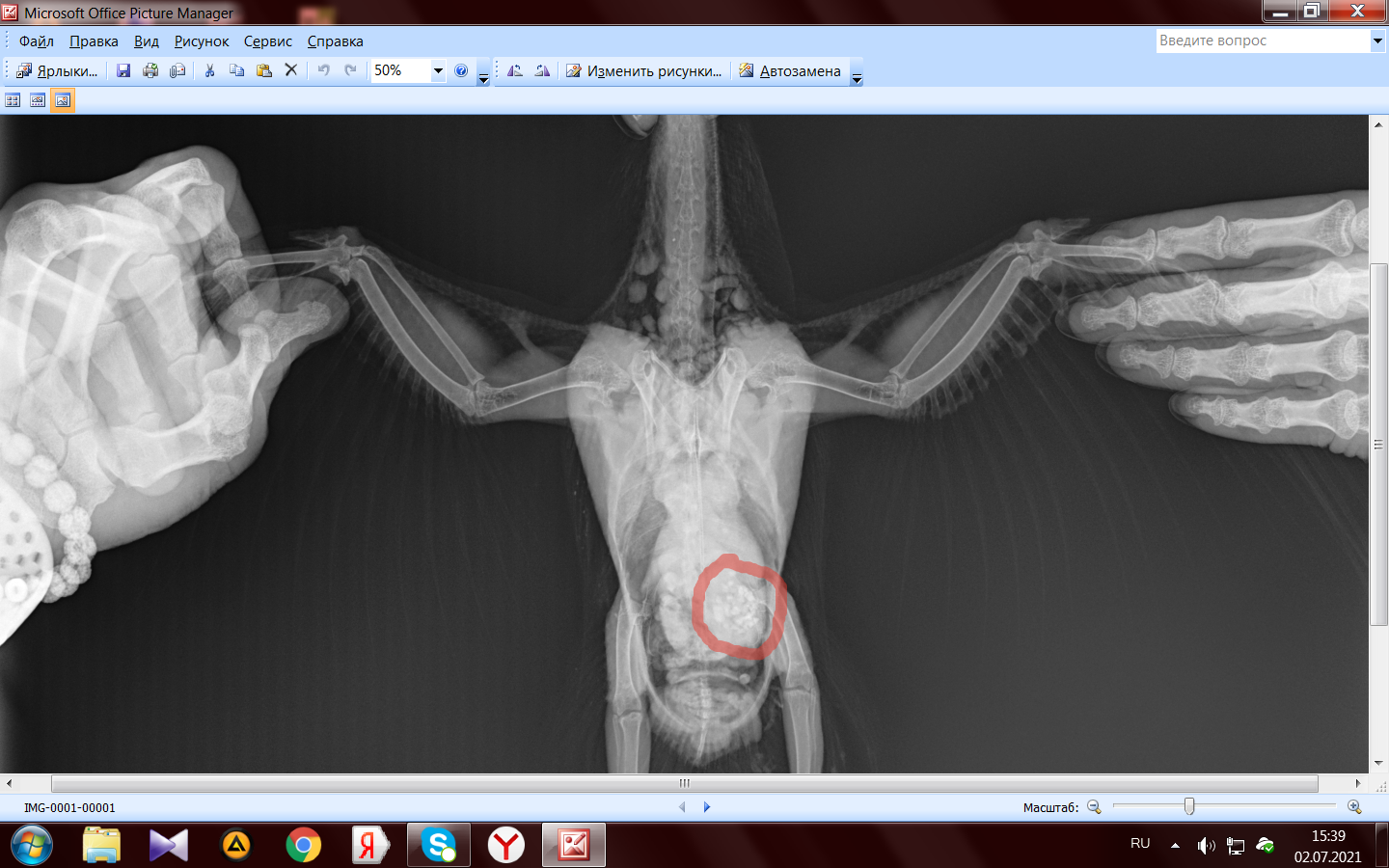This screenshot has width=1389, height=868.
Task: Click the horizontal scrollbar thumb
Action: (x=685, y=783)
